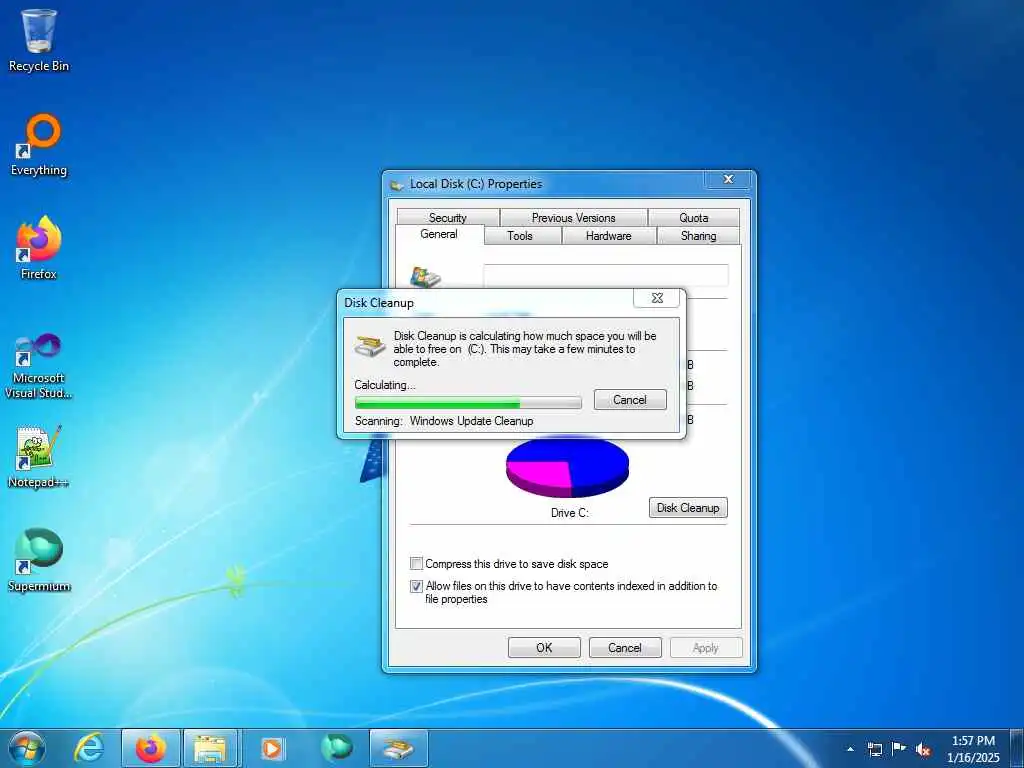This screenshot has width=1024, height=768.
Task: Open the Windows Start menu orb
Action: pos(27,748)
